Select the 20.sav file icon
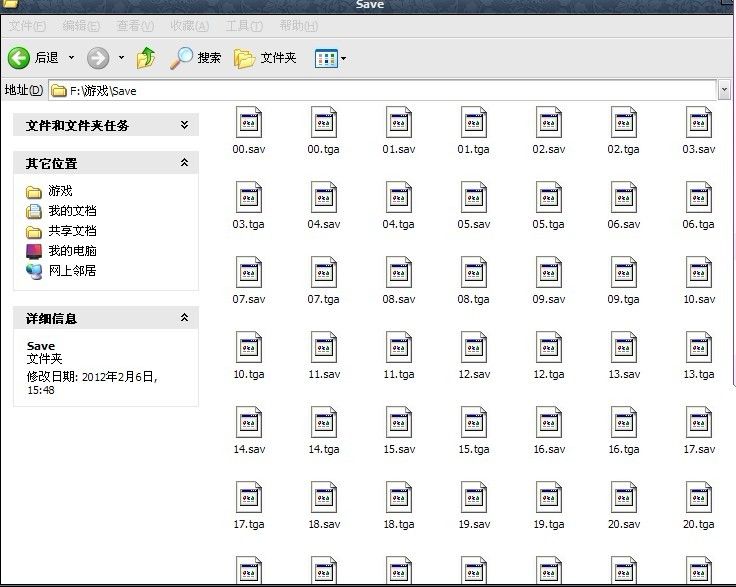The image size is (736, 587). [623, 499]
